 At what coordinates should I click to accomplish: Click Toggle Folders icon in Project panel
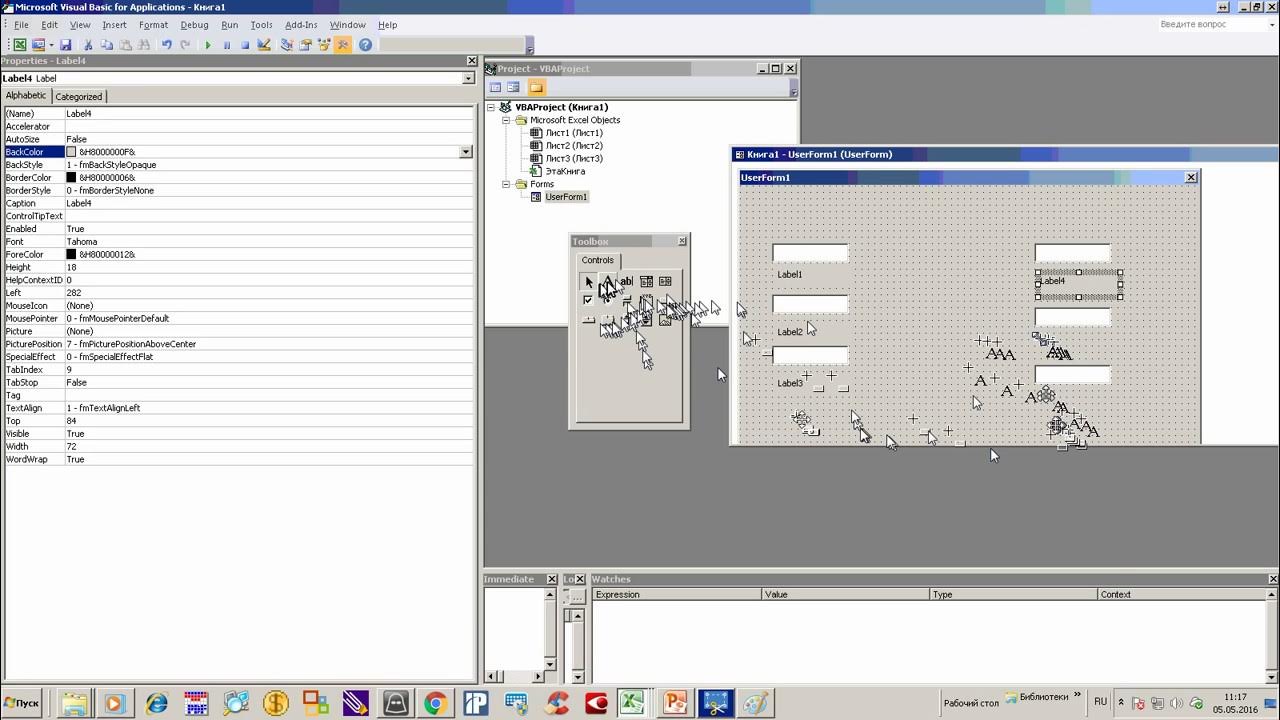tap(536, 88)
